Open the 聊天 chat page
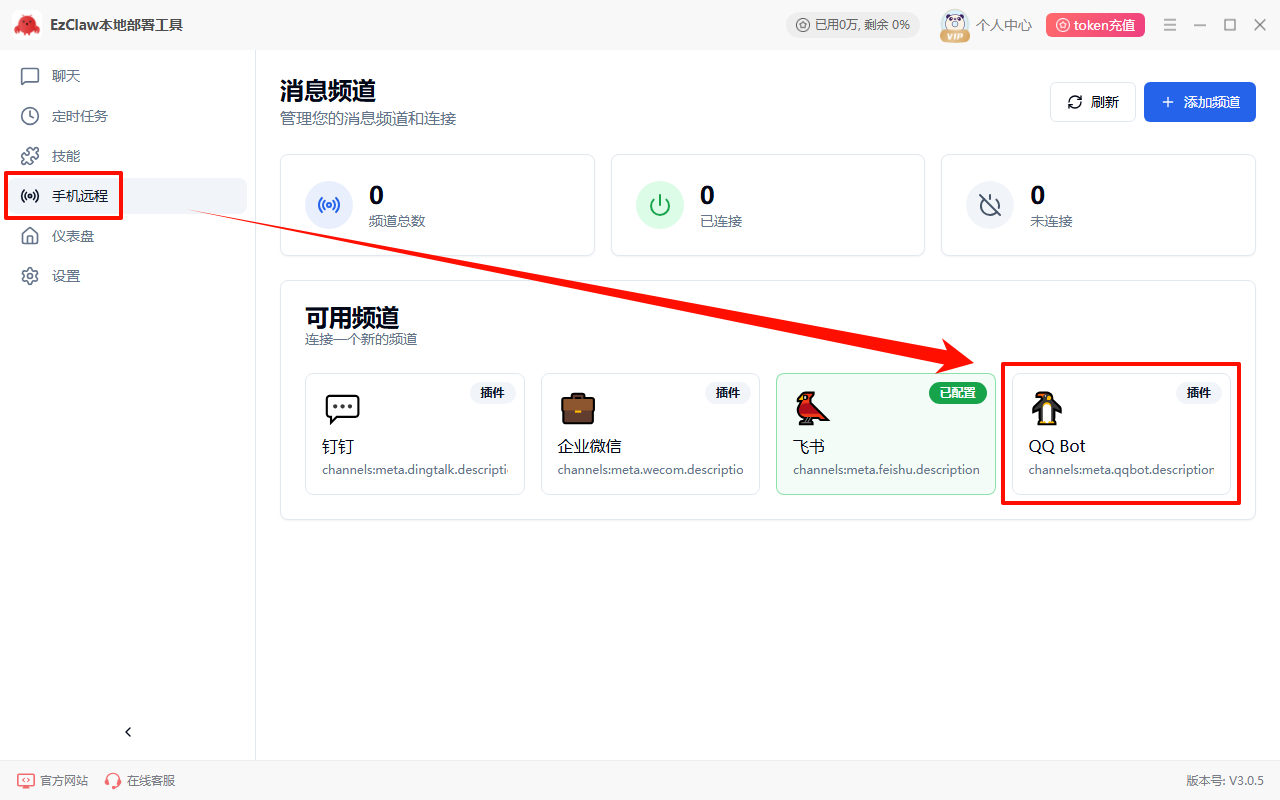Image resolution: width=1280 pixels, height=800 pixels. (x=65, y=76)
